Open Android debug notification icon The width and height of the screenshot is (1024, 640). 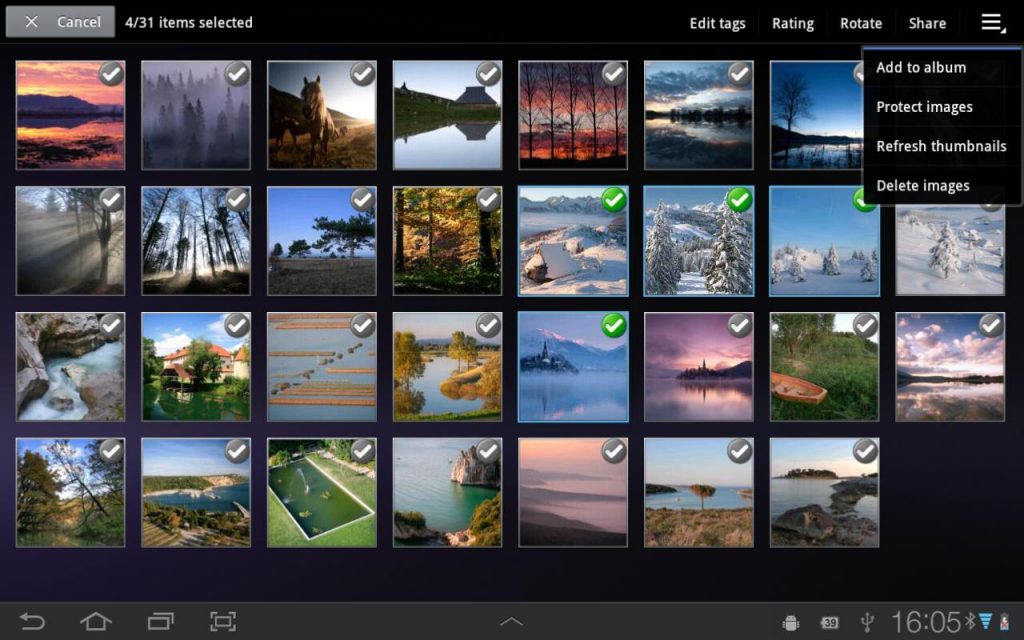[791, 622]
